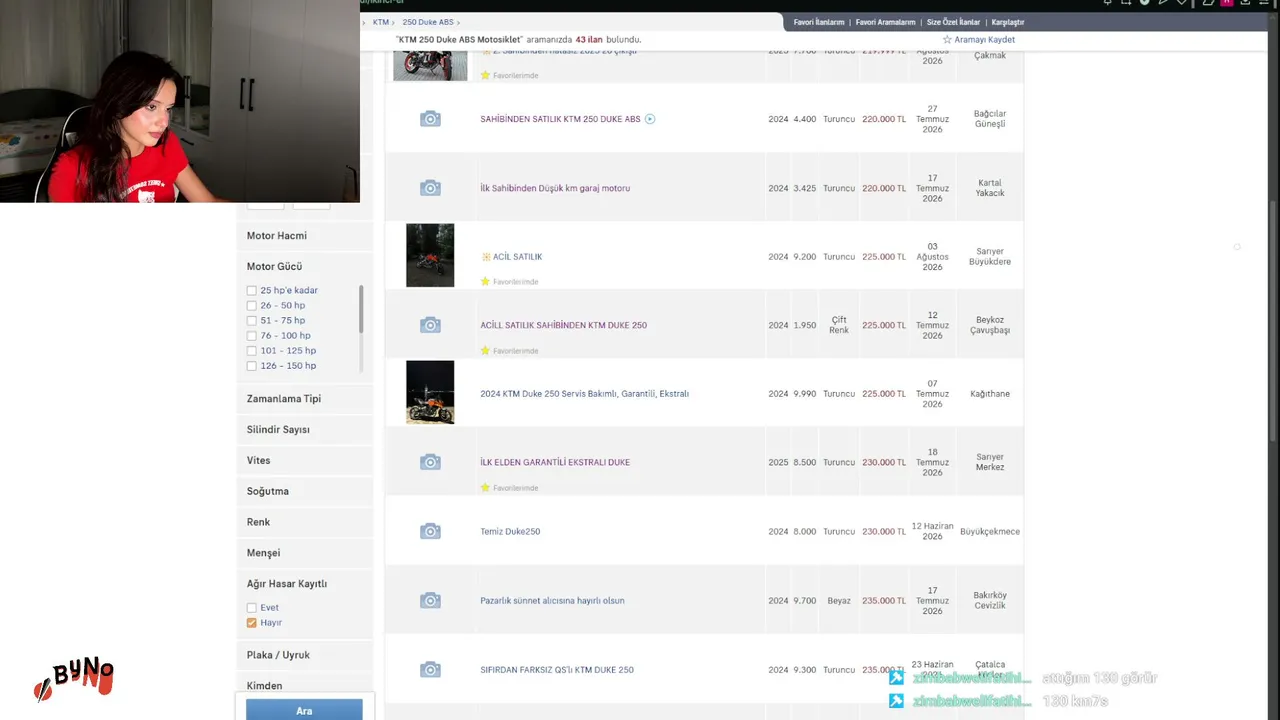Viewport: 1280px width, 720px height.
Task: Open ACİL SATILIK listing photo thumbnail
Action: click(x=430, y=255)
